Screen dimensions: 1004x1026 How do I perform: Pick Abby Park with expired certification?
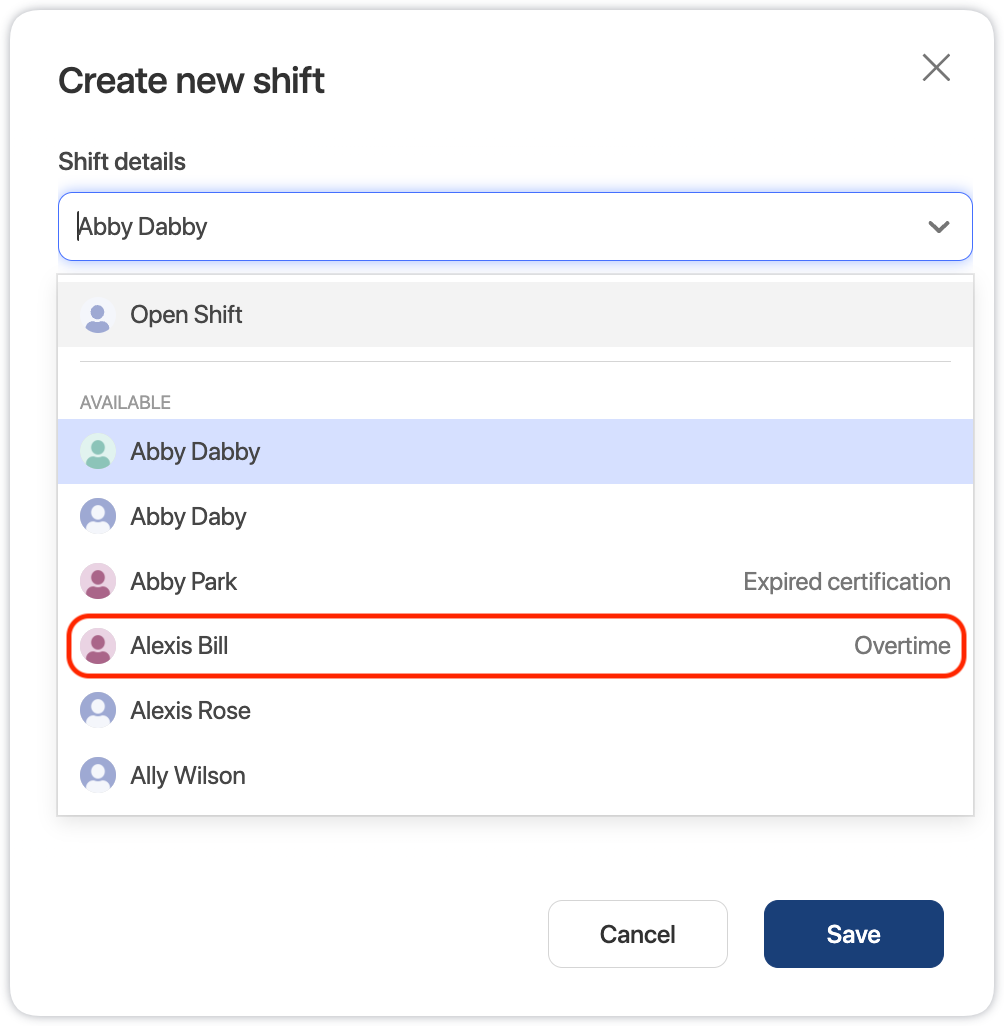pyautogui.click(x=515, y=581)
